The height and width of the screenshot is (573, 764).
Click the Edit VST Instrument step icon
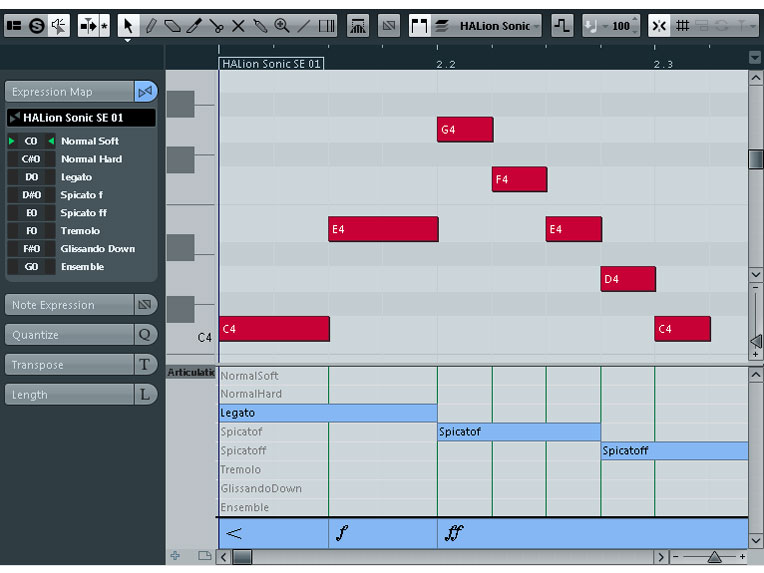[x=562, y=25]
